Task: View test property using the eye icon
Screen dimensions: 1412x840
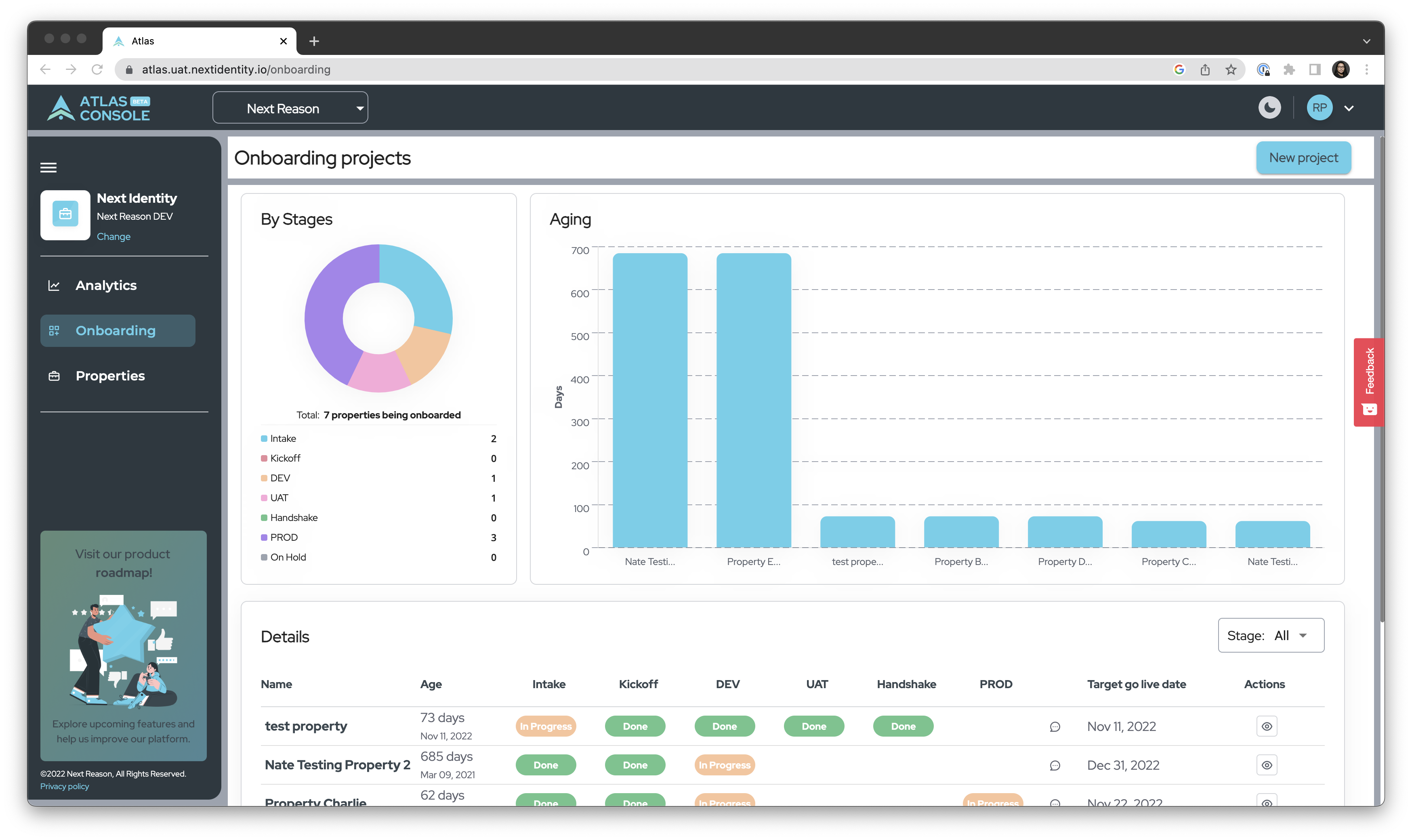Action: 1267,726
